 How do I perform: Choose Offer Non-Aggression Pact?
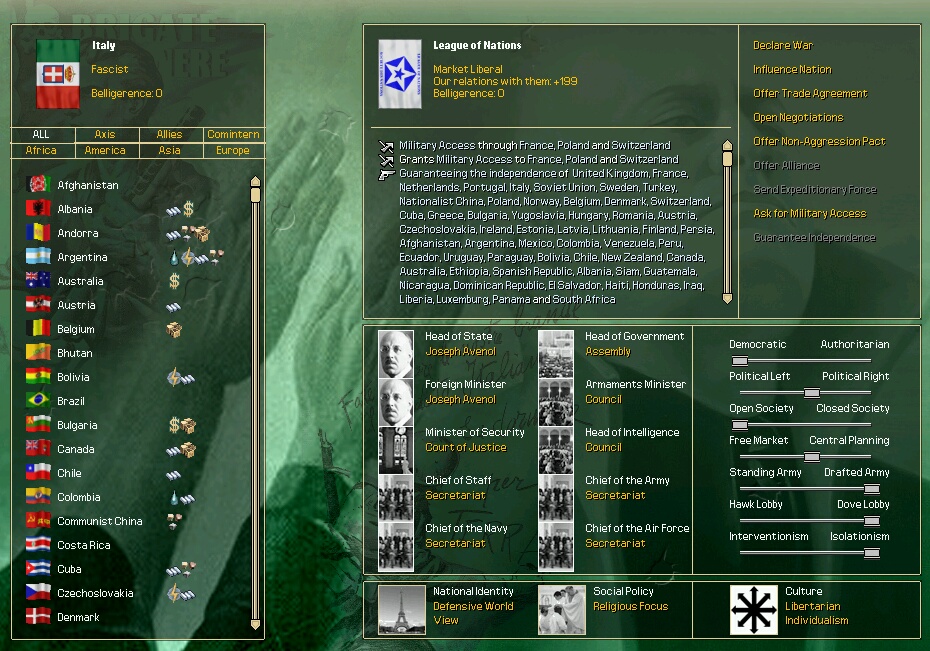tap(819, 141)
